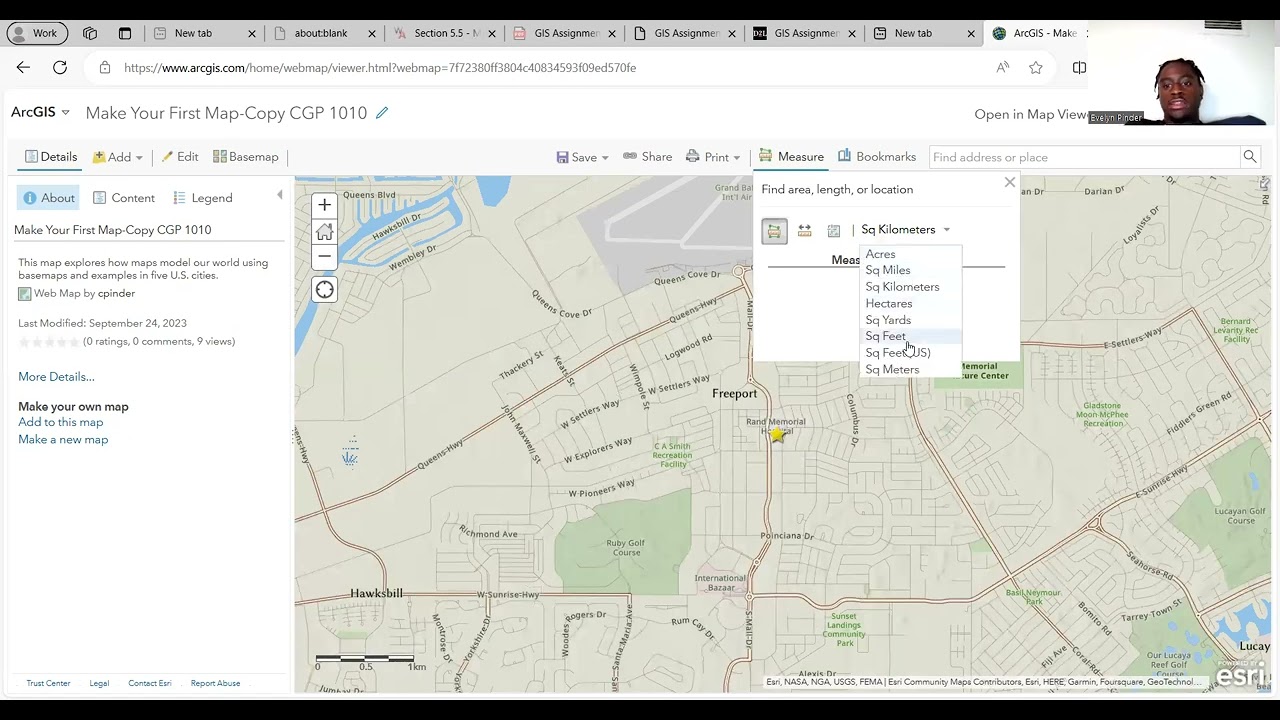This screenshot has height=720, width=1280.
Task: Close the about:blank browser tab
Action: point(372,33)
